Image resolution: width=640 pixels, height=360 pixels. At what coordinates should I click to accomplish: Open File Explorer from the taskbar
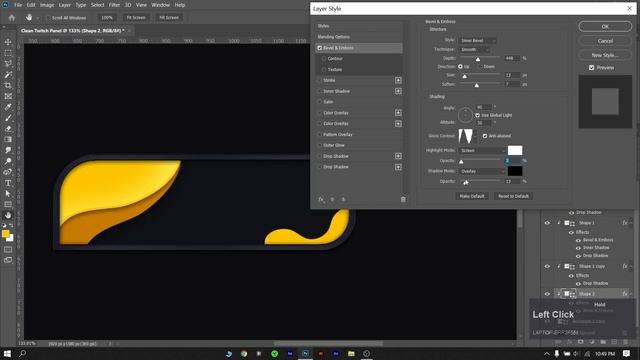(x=351, y=353)
